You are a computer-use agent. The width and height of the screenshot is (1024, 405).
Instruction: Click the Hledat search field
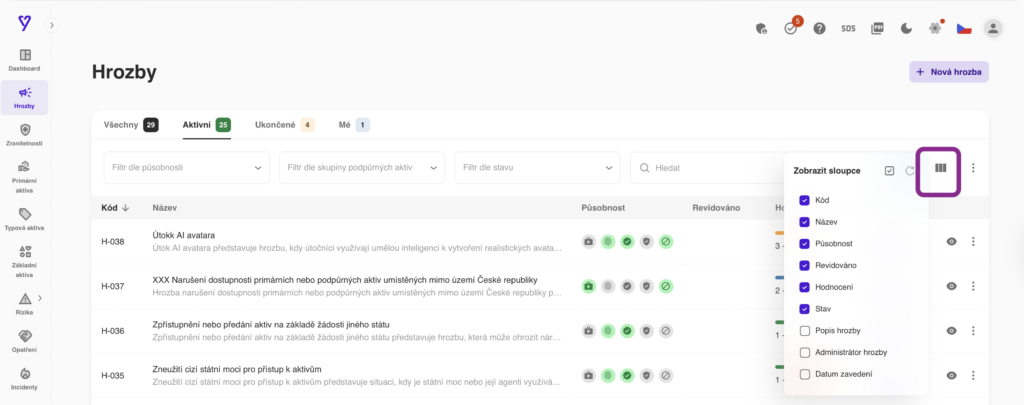(710, 169)
